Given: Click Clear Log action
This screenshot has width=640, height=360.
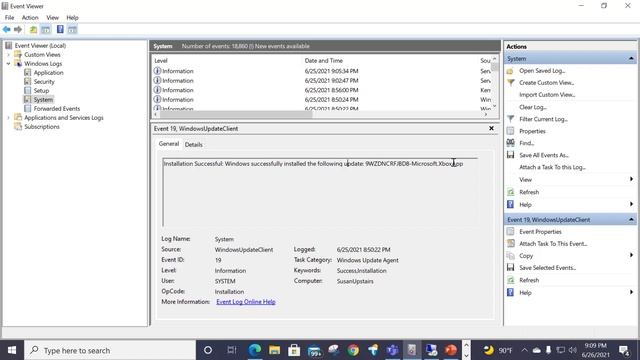Looking at the screenshot, I should click(x=533, y=107).
